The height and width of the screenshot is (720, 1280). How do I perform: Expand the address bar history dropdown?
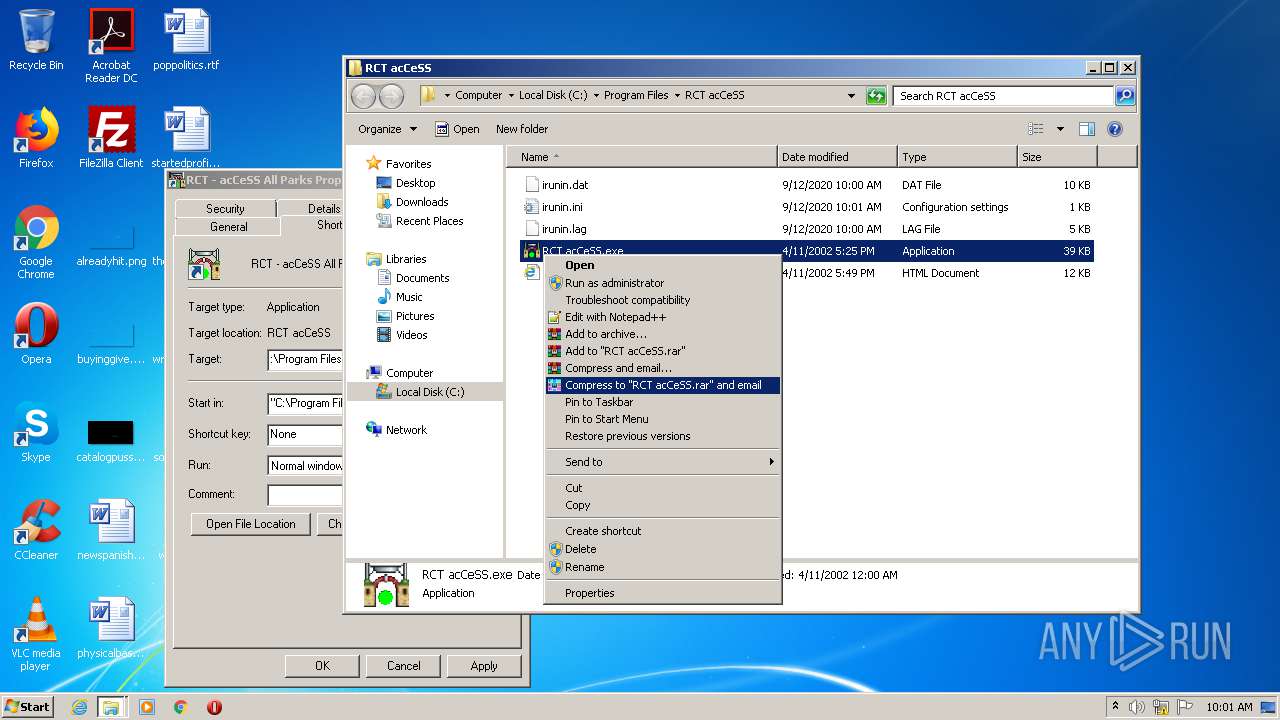click(851, 96)
